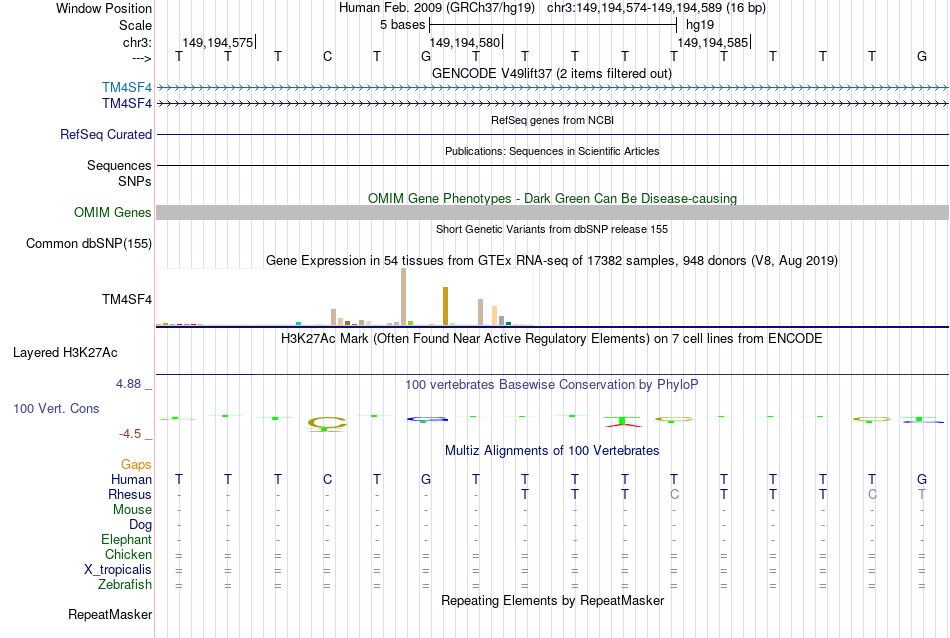Click the faint gray T in Rhesus row
This screenshot has width=950, height=638.
click(922, 494)
